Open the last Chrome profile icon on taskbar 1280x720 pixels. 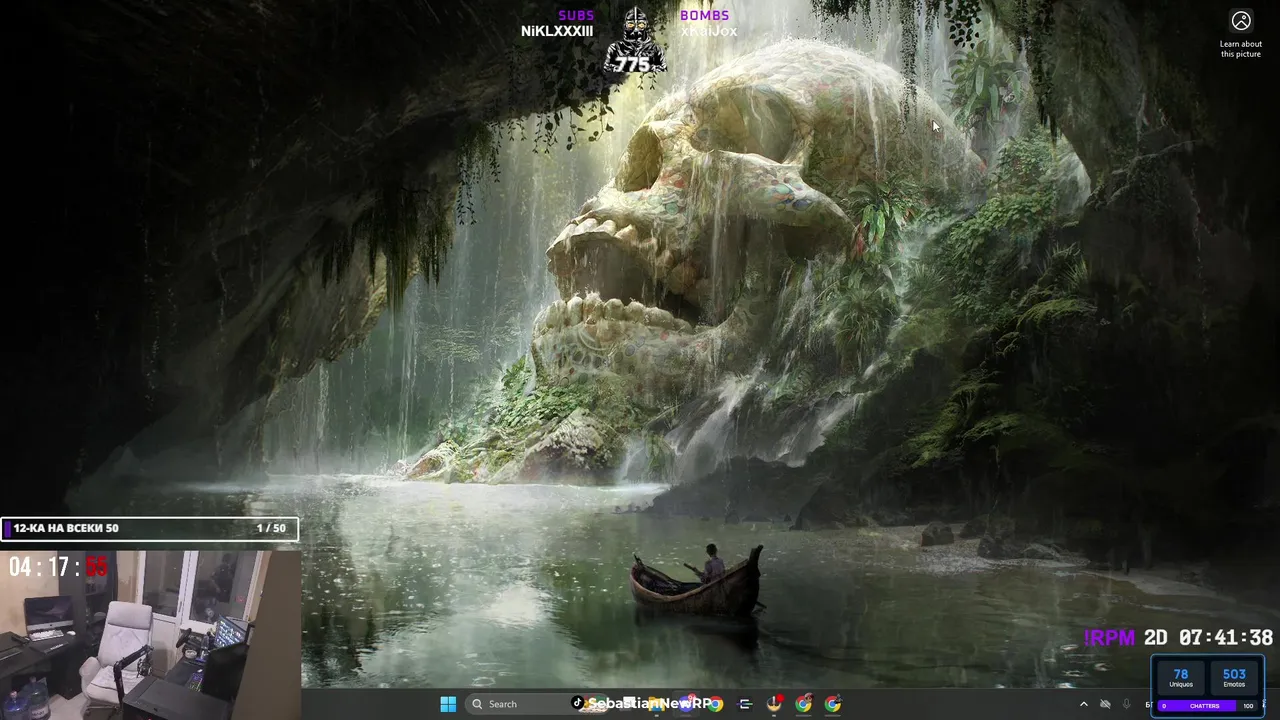832,704
